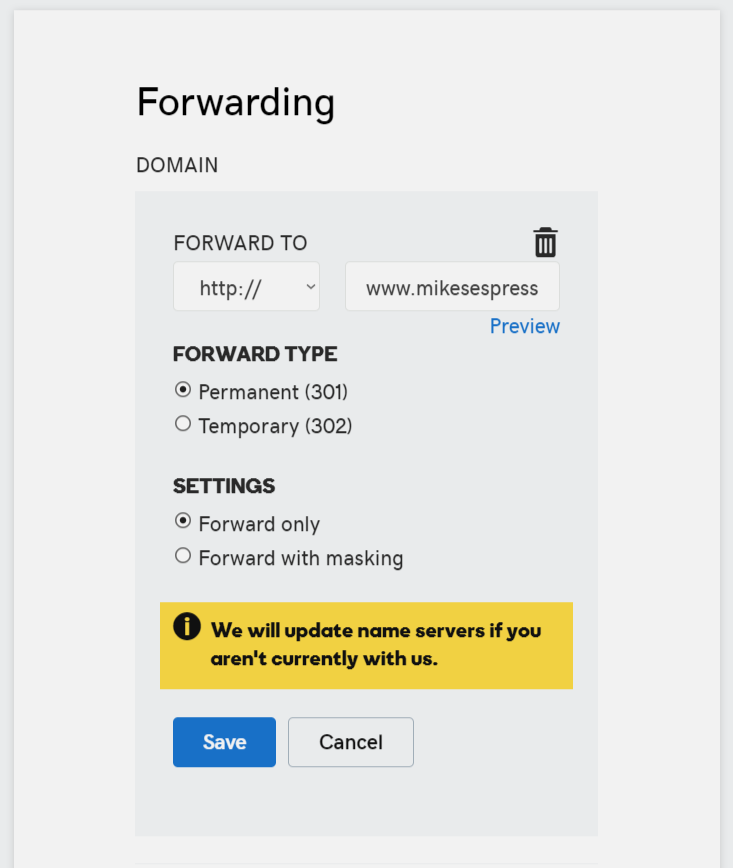Click the name servers update notice text
This screenshot has width=733, height=868.
click(x=376, y=644)
